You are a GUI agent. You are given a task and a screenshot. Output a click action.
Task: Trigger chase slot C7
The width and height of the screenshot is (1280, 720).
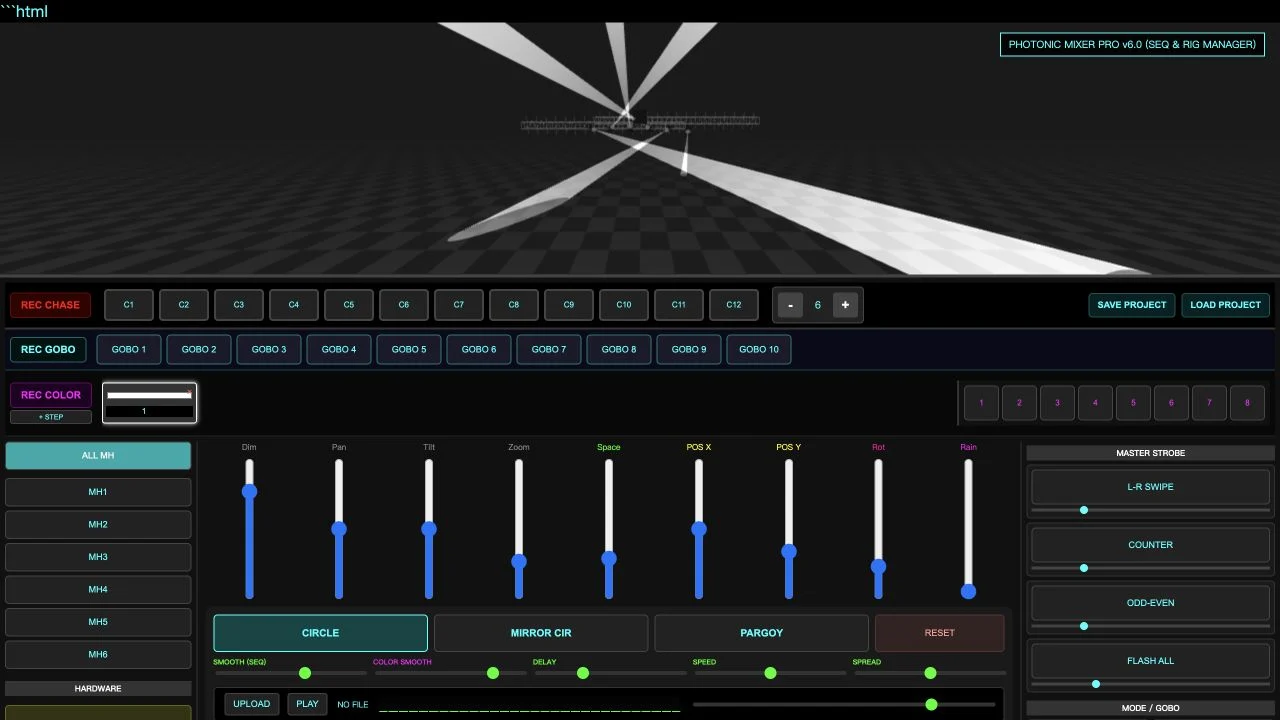459,305
